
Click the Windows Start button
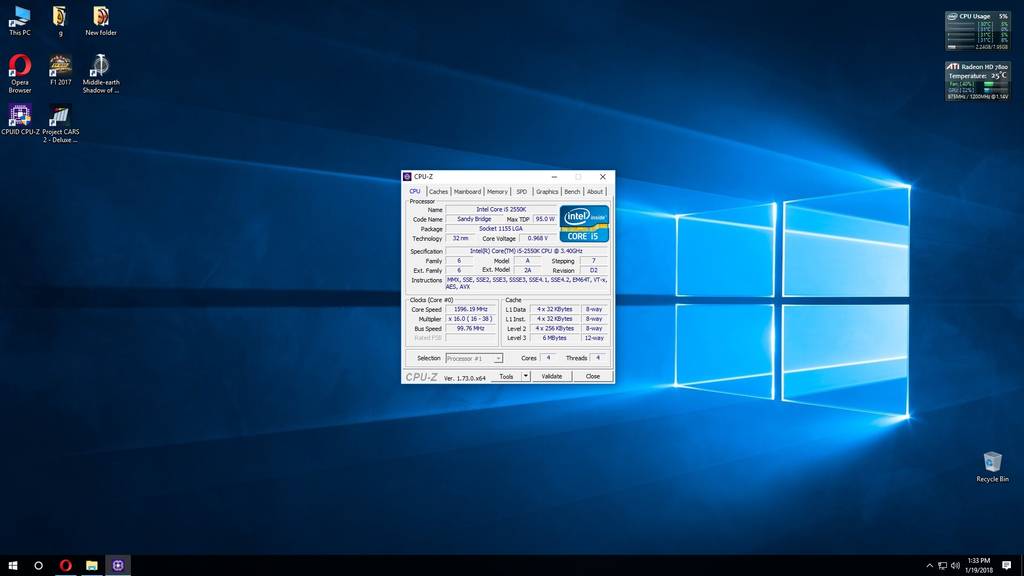point(13,565)
